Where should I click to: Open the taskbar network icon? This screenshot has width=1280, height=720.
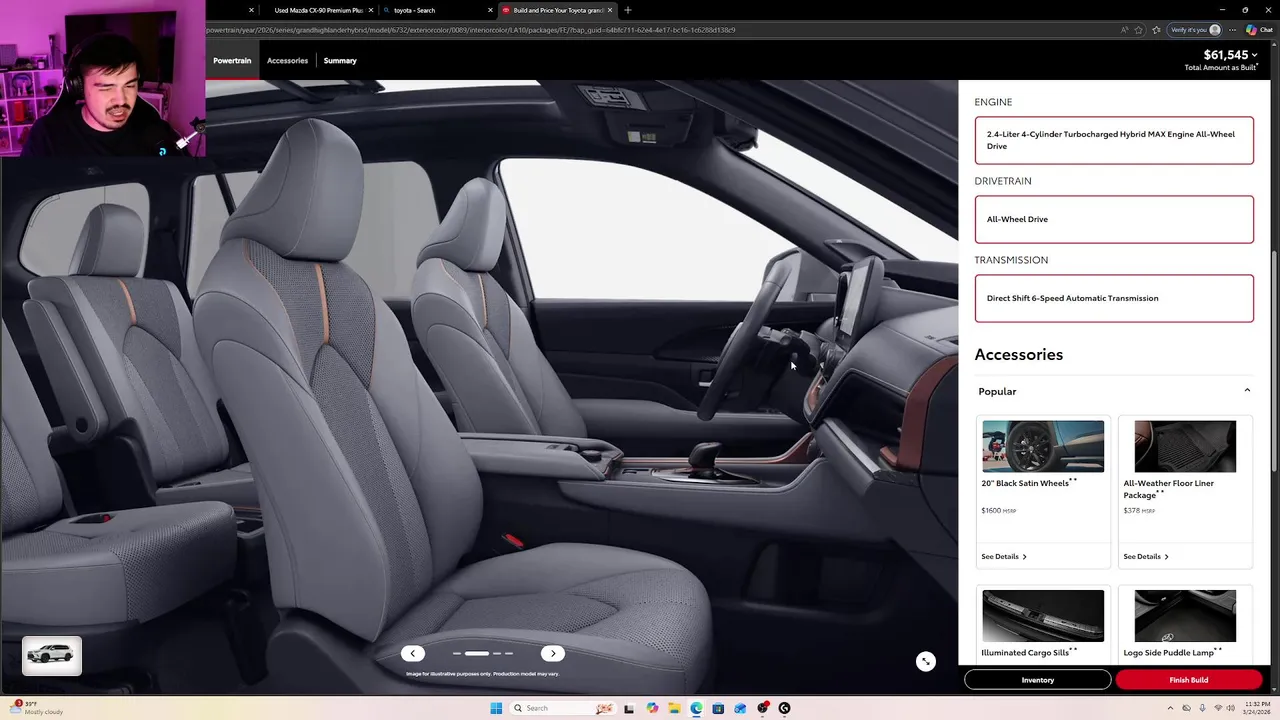tap(1218, 708)
